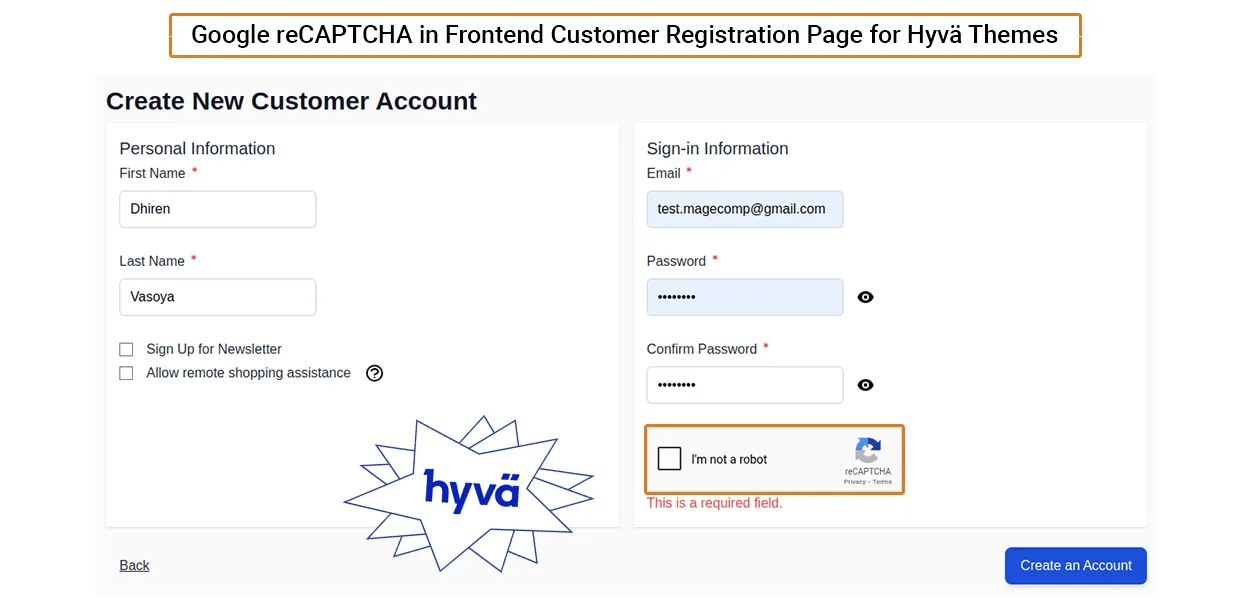This screenshot has height=600, width=1250.
Task: Show confirm password with eye icon
Action: pos(866,385)
